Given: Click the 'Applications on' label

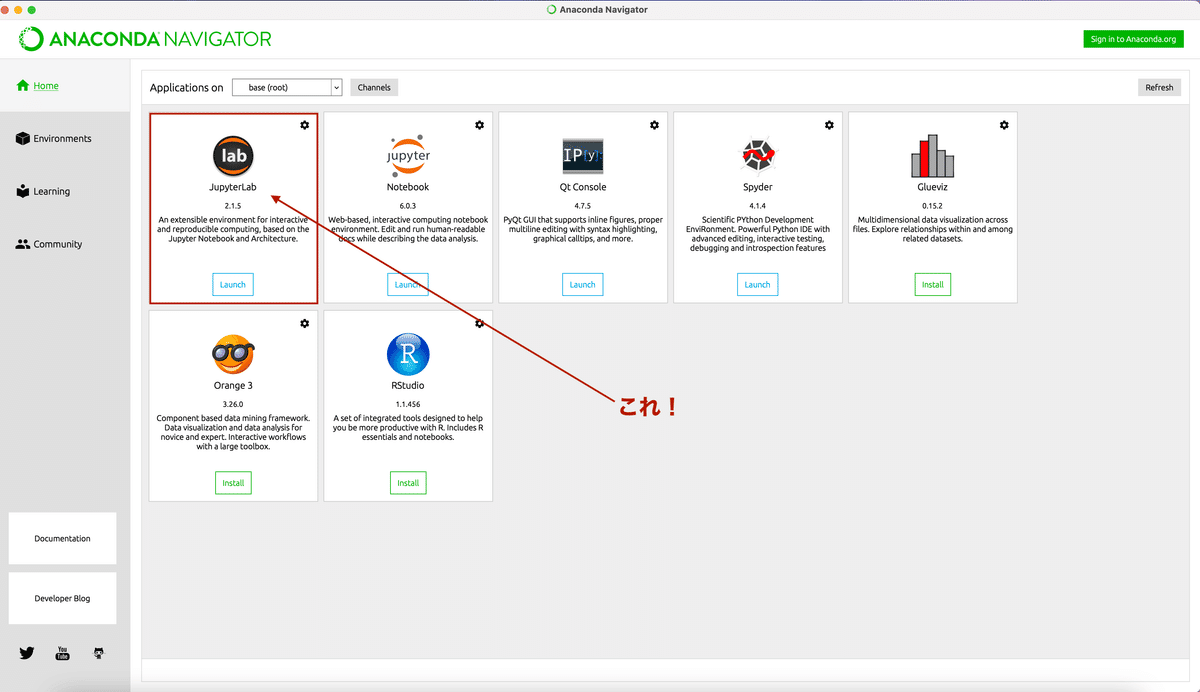Looking at the screenshot, I should pyautogui.click(x=187, y=88).
